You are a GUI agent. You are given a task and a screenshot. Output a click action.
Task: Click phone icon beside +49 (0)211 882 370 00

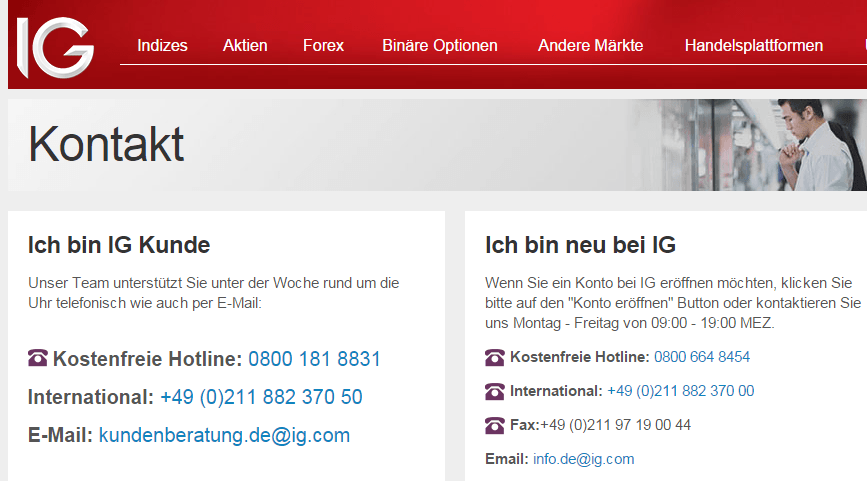click(x=495, y=391)
